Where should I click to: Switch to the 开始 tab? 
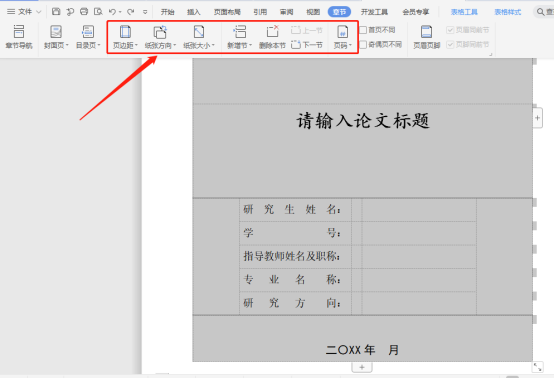pyautogui.click(x=167, y=12)
